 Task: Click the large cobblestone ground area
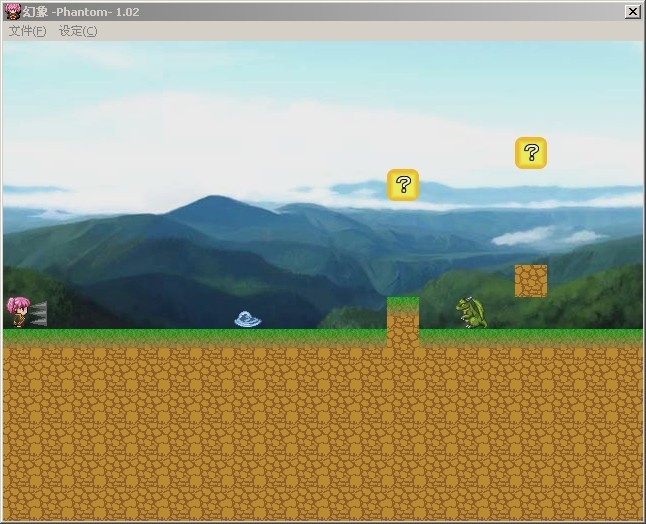pyautogui.click(x=323, y=433)
